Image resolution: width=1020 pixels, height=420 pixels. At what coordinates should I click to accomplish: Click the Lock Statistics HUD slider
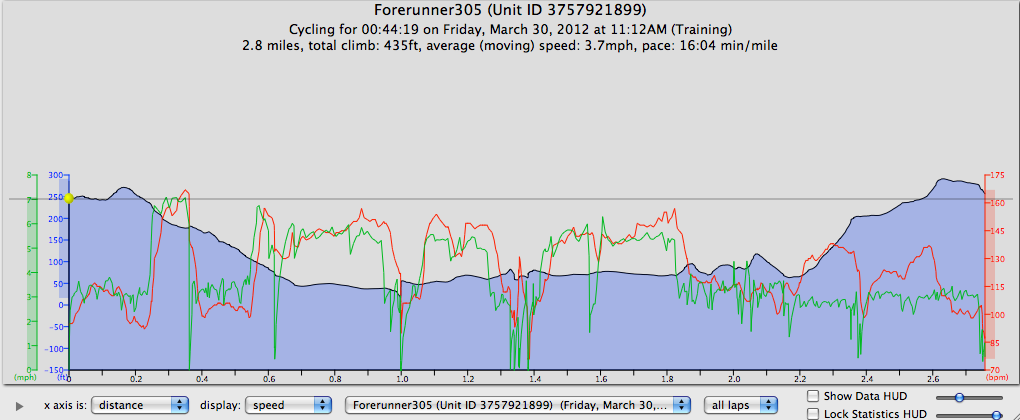969,415
